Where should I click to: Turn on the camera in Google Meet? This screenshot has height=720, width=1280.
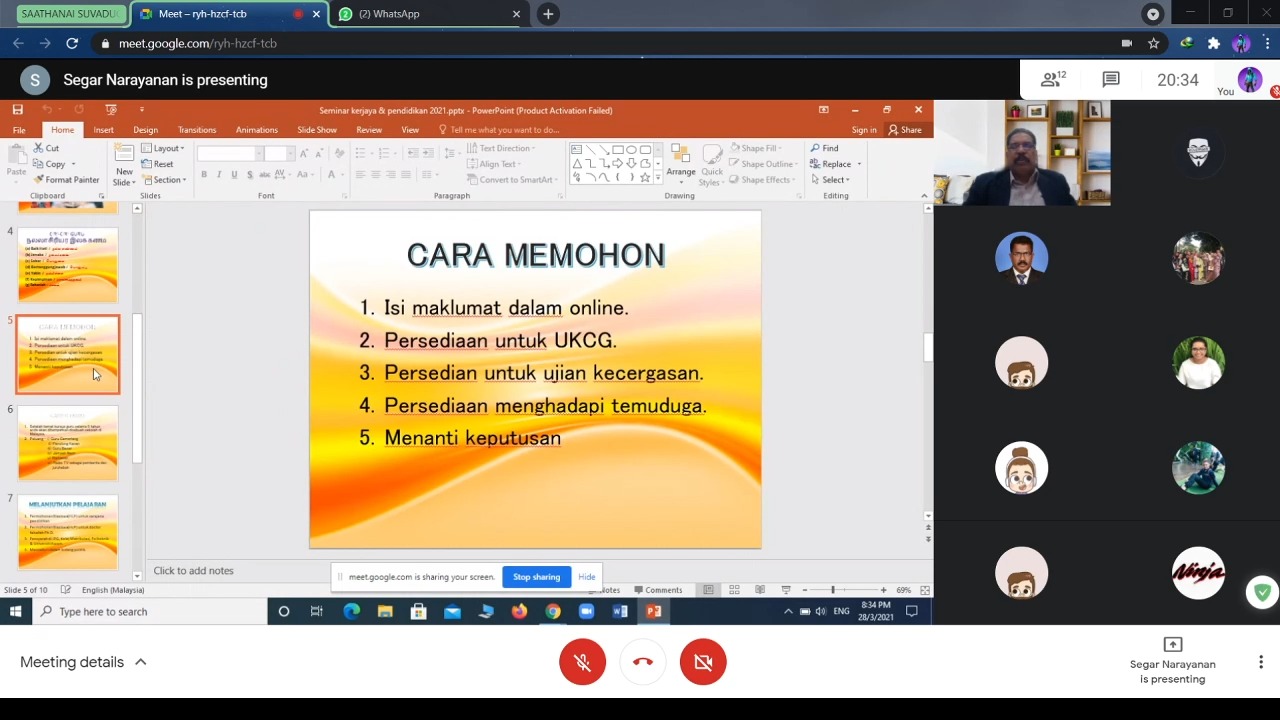click(703, 662)
